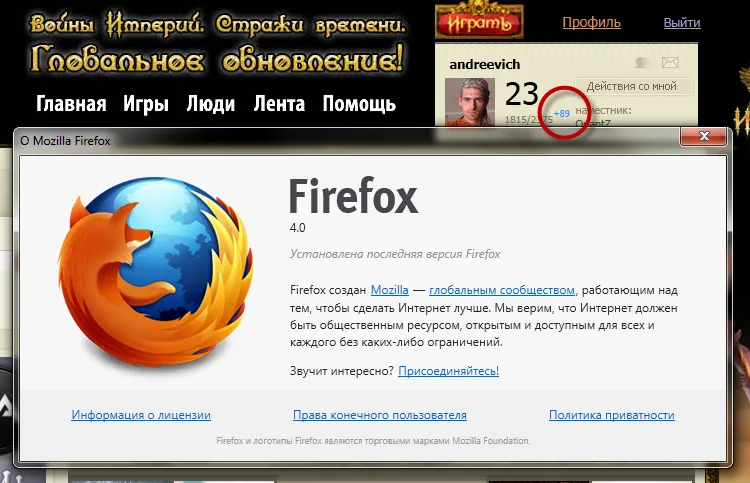Follow the Mozilla link
This screenshot has height=483, width=750.
390,290
